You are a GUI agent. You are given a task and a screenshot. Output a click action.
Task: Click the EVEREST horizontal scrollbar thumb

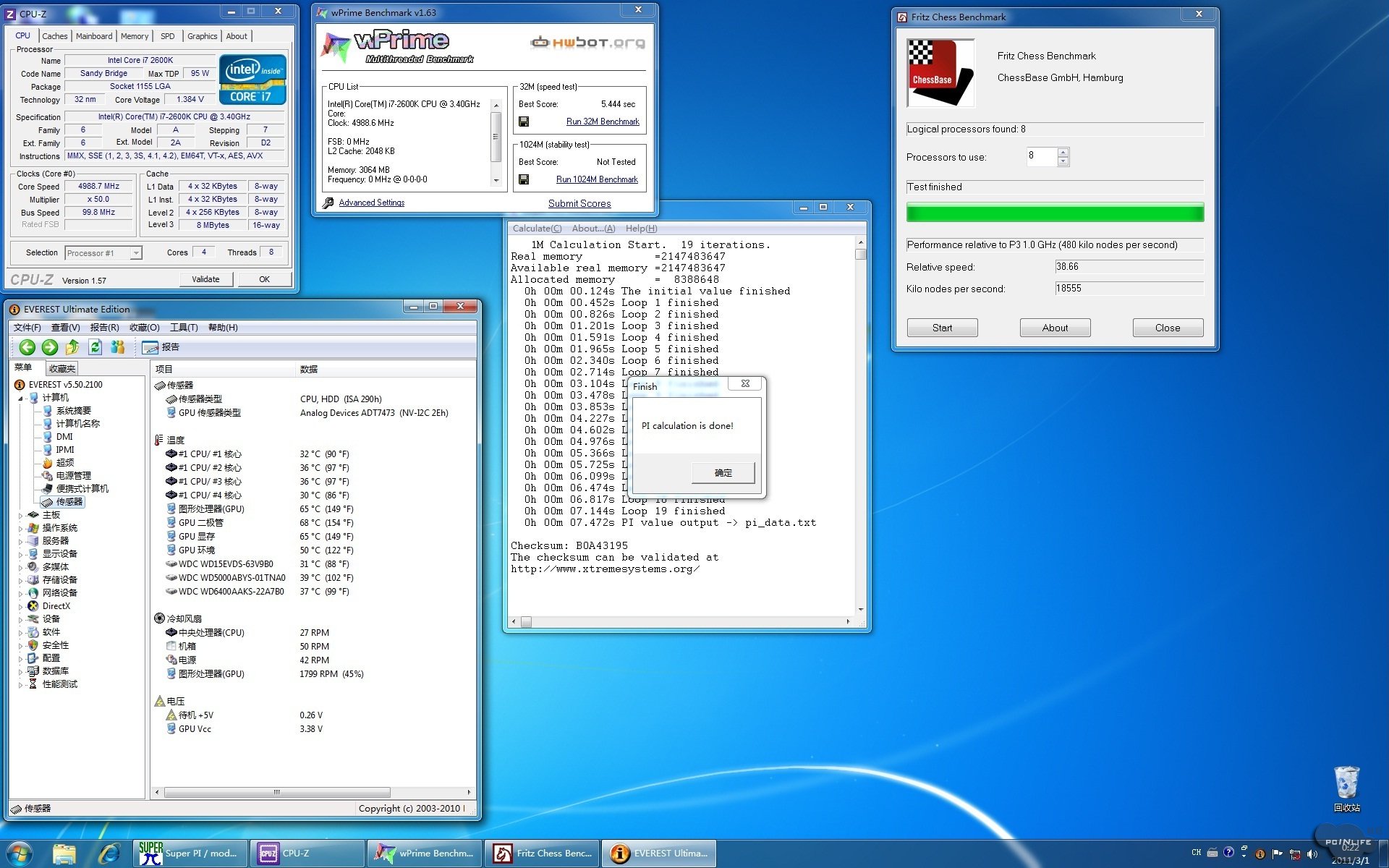coord(277,793)
